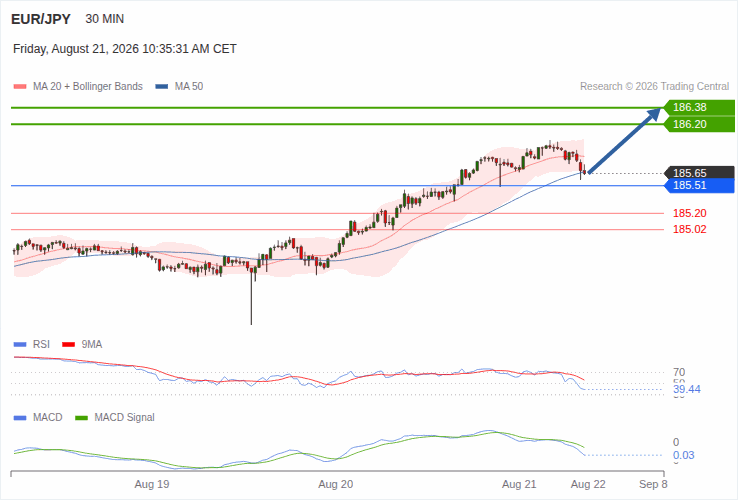Click the MACD Signal indicator label
Image resolution: width=738 pixels, height=500 pixels.
pos(124,418)
